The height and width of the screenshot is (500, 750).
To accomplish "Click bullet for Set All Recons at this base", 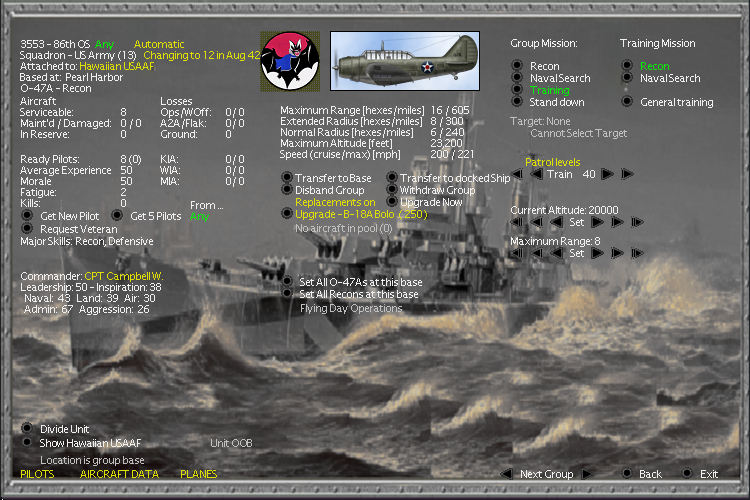I will 287,293.
